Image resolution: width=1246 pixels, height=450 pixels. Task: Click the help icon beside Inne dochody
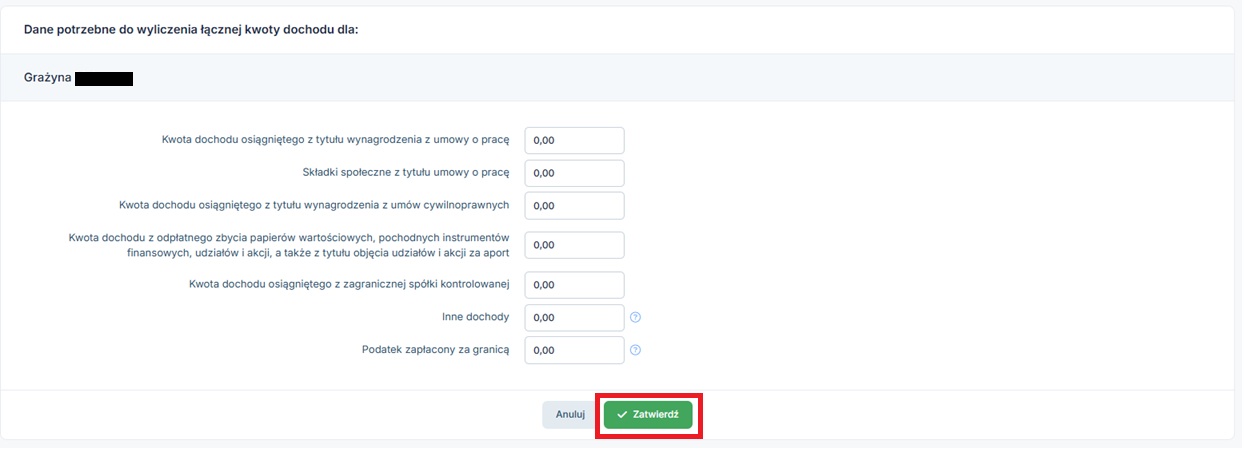point(635,318)
